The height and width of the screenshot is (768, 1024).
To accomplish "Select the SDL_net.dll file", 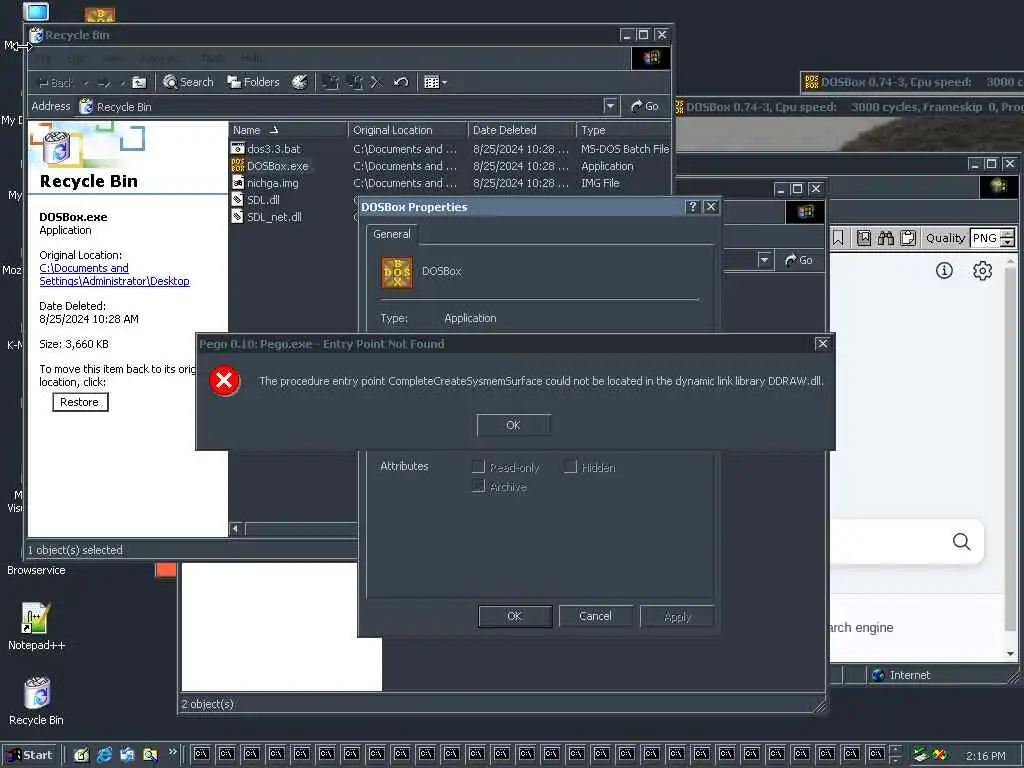I will [x=267, y=217].
